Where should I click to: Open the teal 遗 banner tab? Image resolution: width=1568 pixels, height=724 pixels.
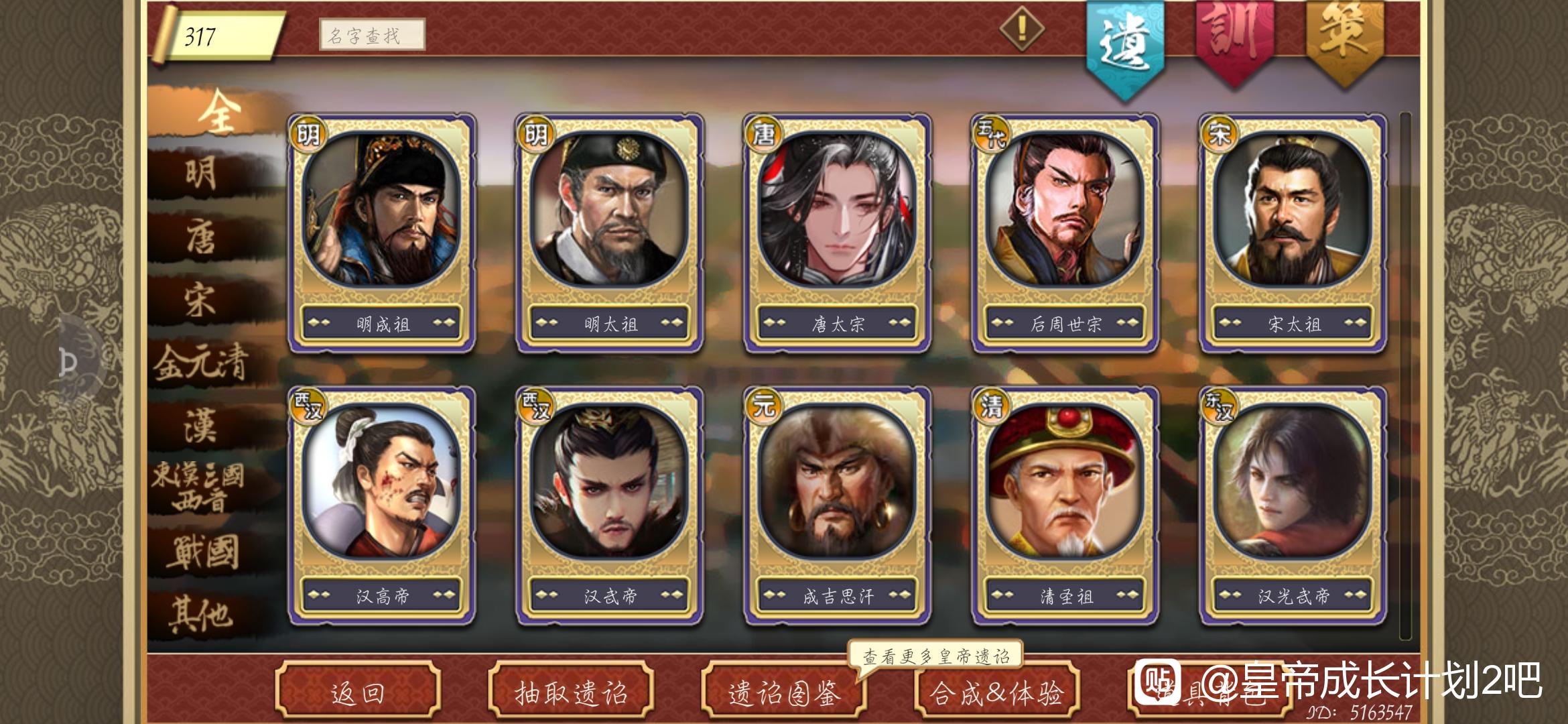coord(1125,47)
